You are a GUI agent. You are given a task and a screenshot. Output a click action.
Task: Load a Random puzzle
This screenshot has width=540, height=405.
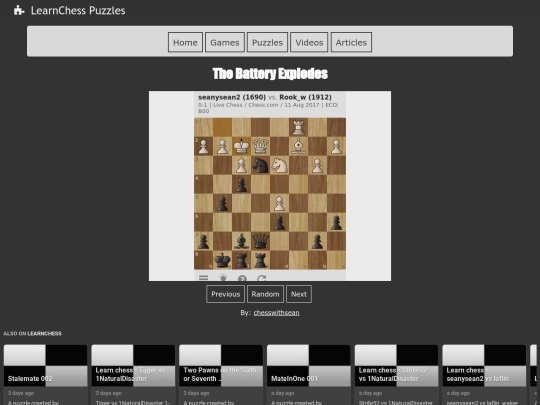click(x=265, y=294)
